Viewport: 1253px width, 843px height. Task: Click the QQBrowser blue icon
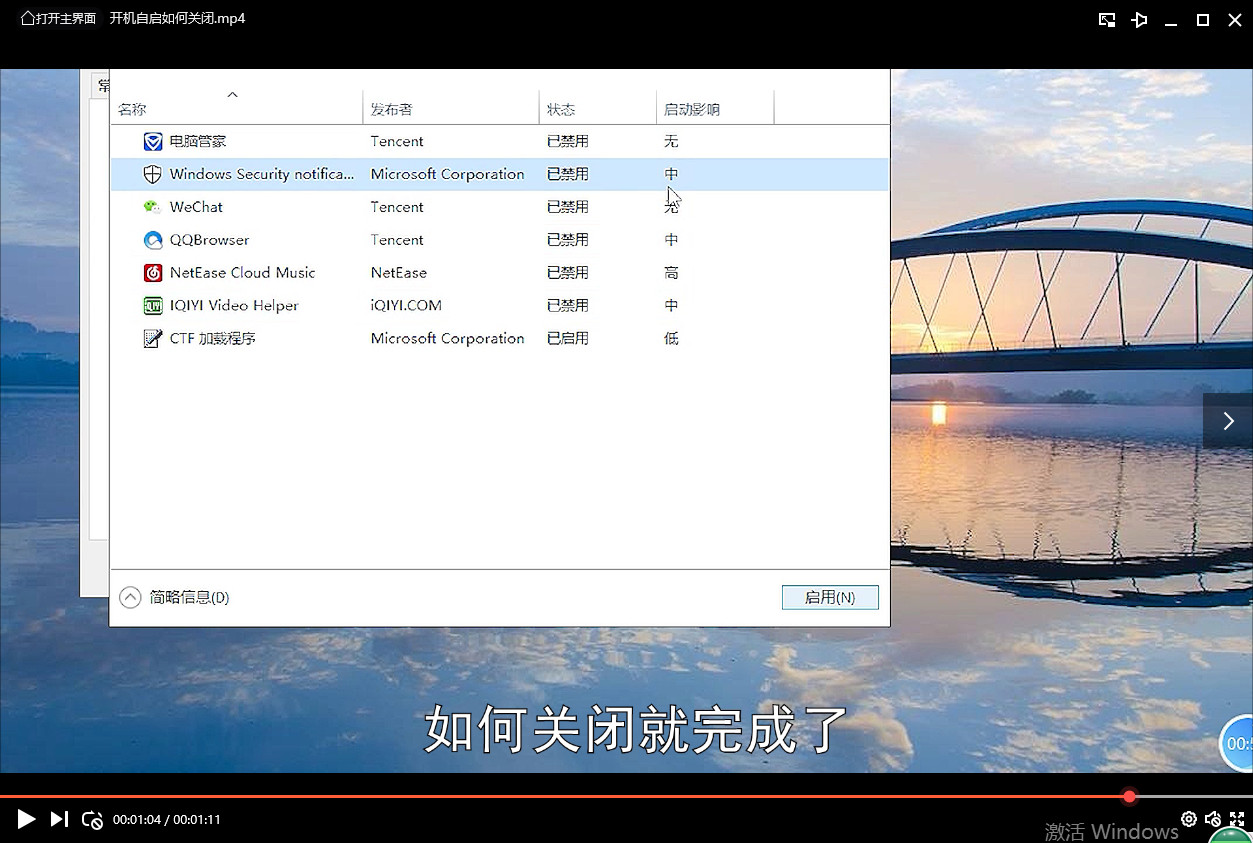click(x=152, y=240)
